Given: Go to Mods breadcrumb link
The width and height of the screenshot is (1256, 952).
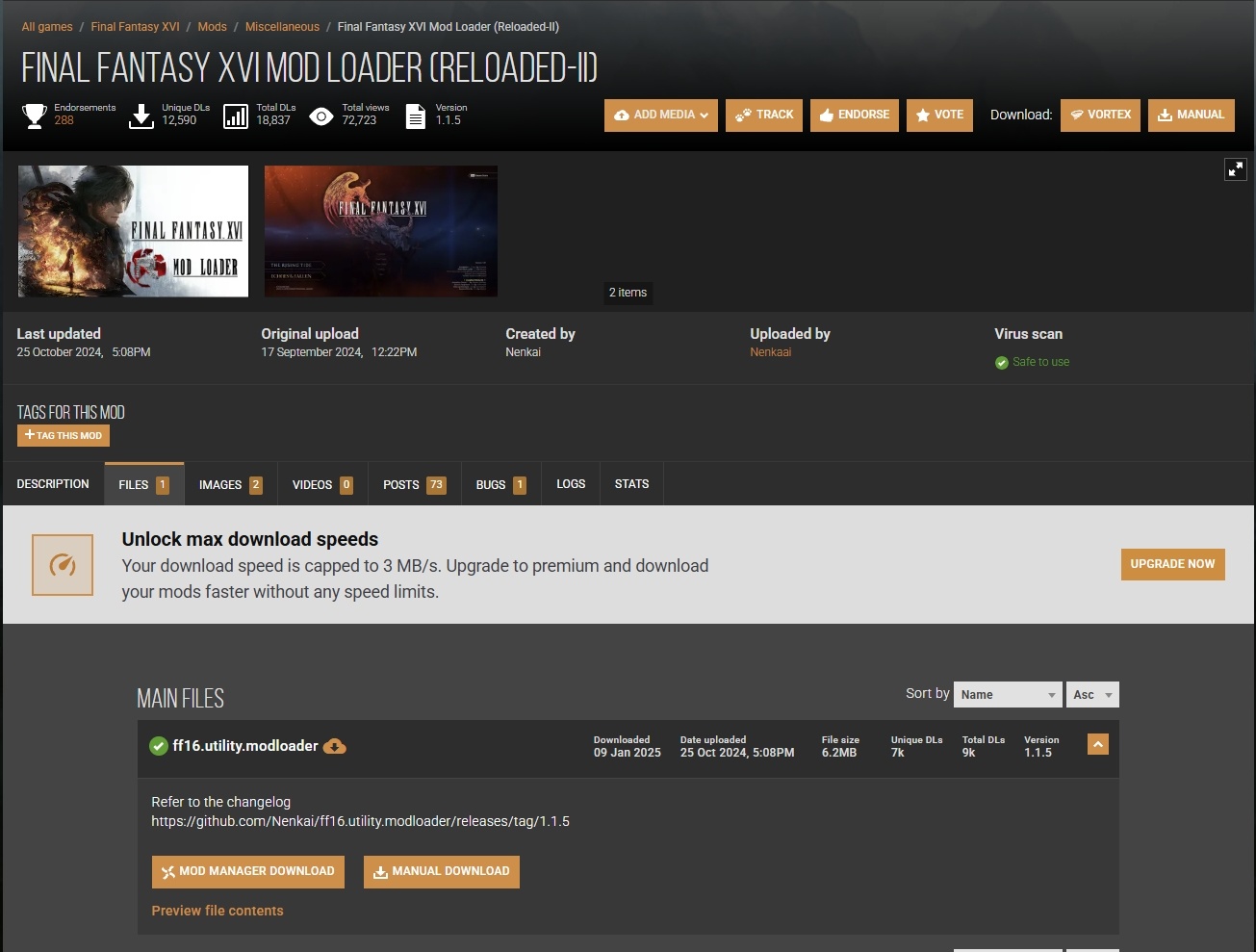Looking at the screenshot, I should [213, 27].
